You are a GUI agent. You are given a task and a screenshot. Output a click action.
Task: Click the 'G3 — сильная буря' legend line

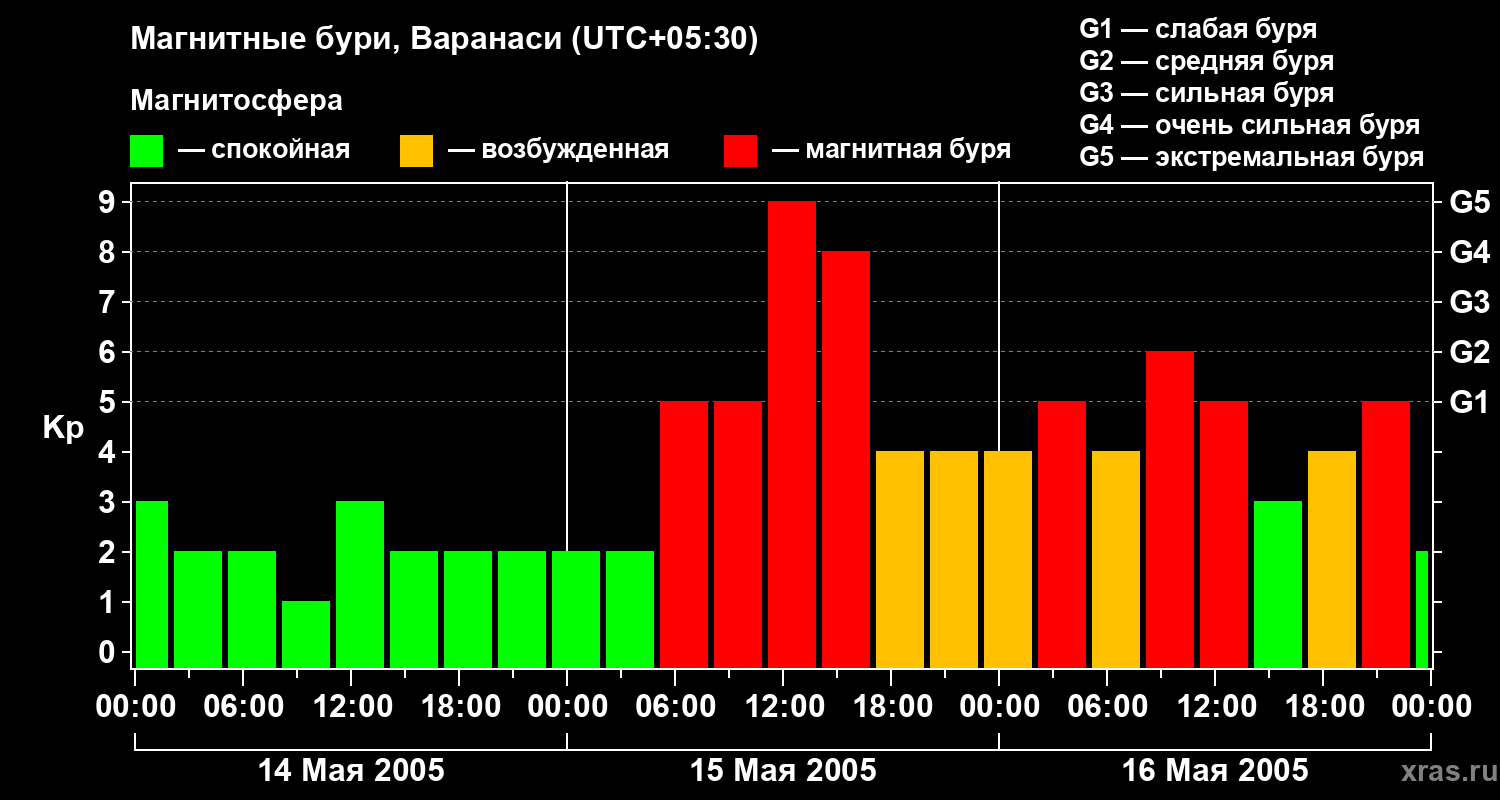point(1206,93)
